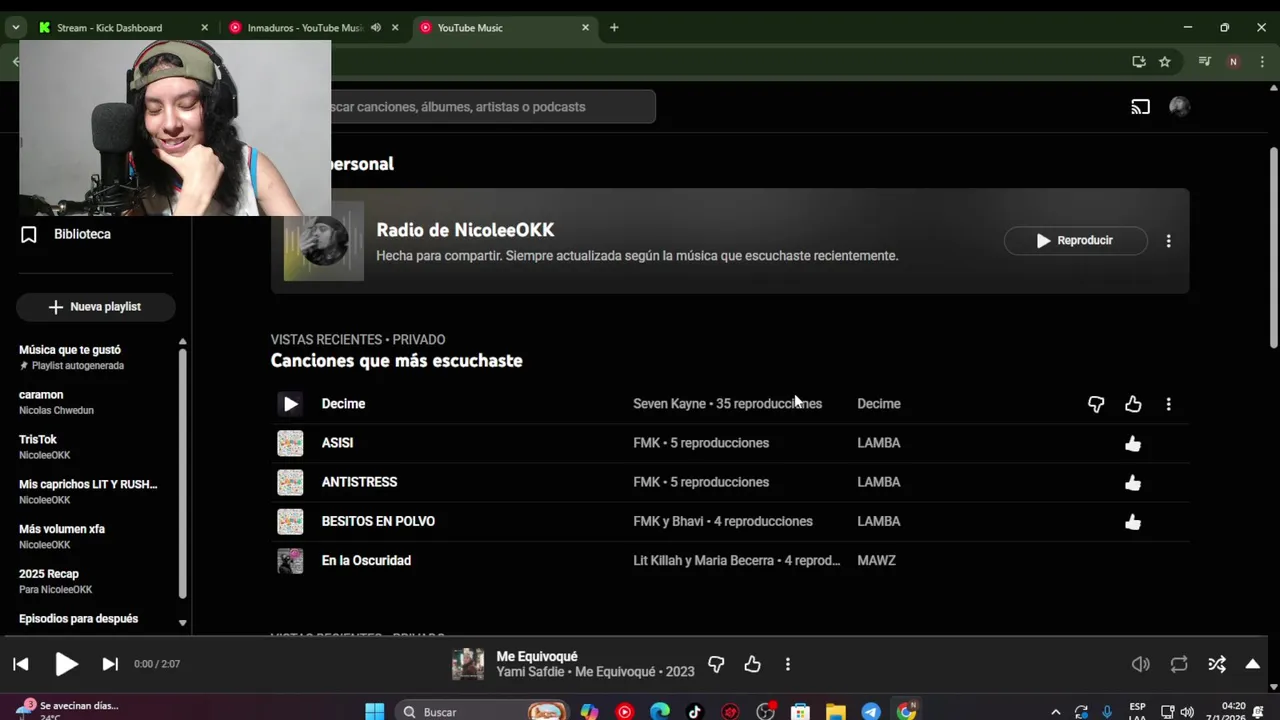
Task: Bookmark this page with star icon
Action: tap(1165, 62)
